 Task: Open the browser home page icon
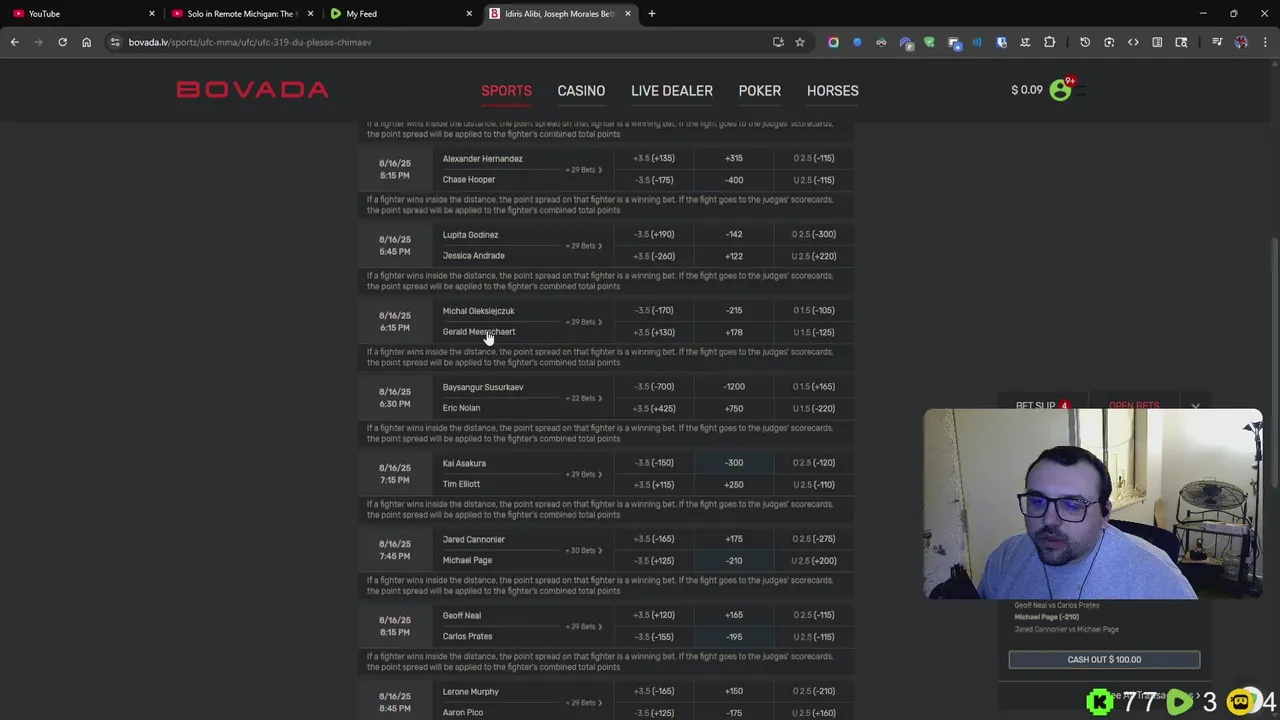(x=86, y=42)
